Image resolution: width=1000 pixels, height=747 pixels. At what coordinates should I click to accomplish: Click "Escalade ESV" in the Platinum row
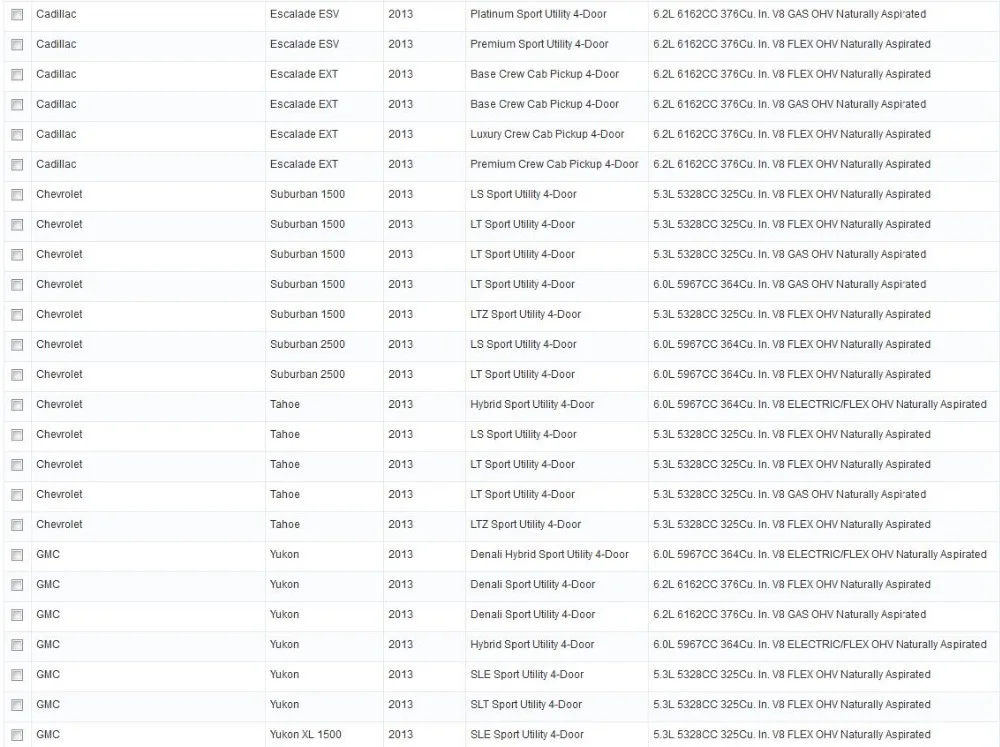(304, 14)
